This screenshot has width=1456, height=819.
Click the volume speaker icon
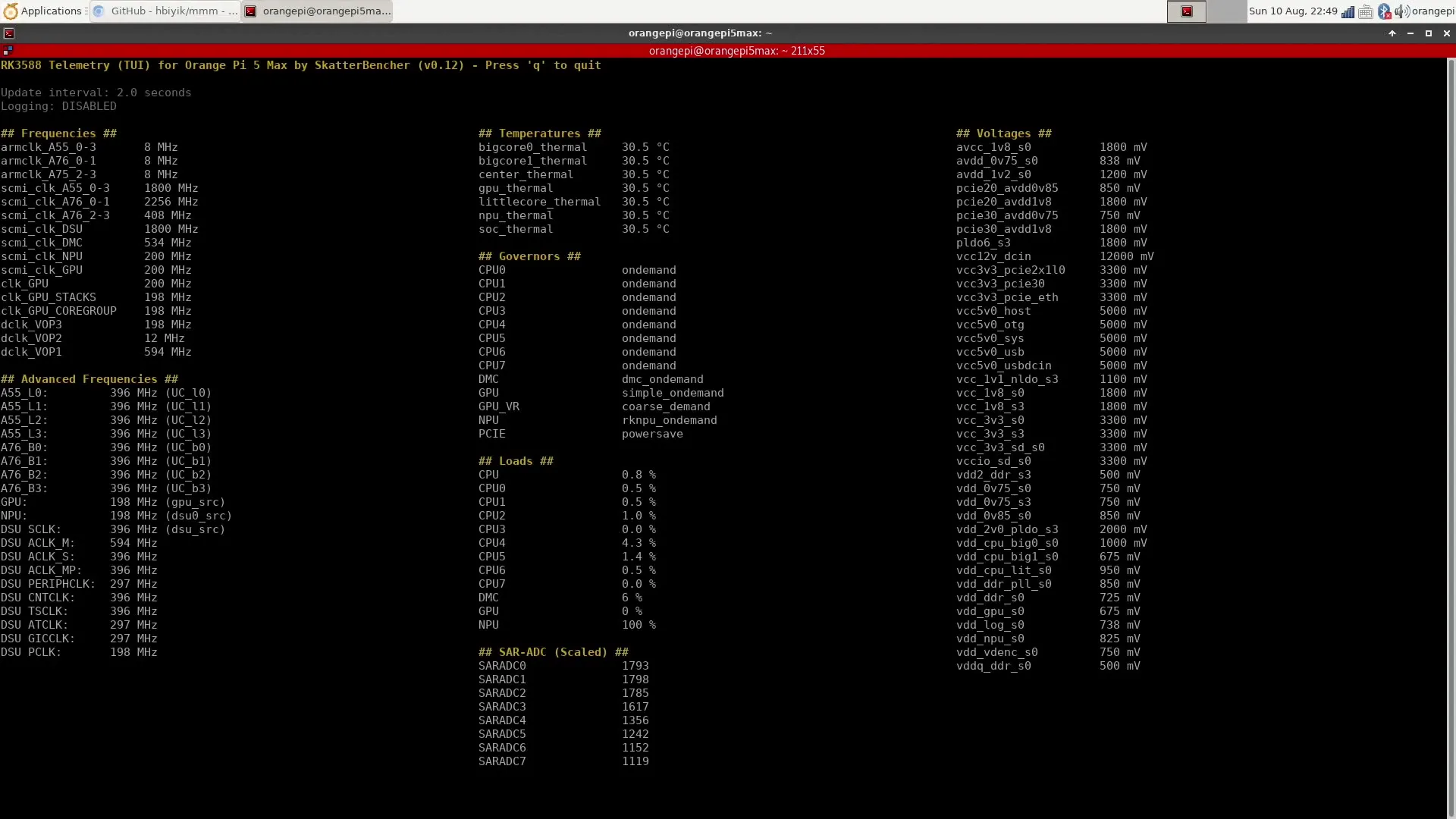pyautogui.click(x=1401, y=11)
